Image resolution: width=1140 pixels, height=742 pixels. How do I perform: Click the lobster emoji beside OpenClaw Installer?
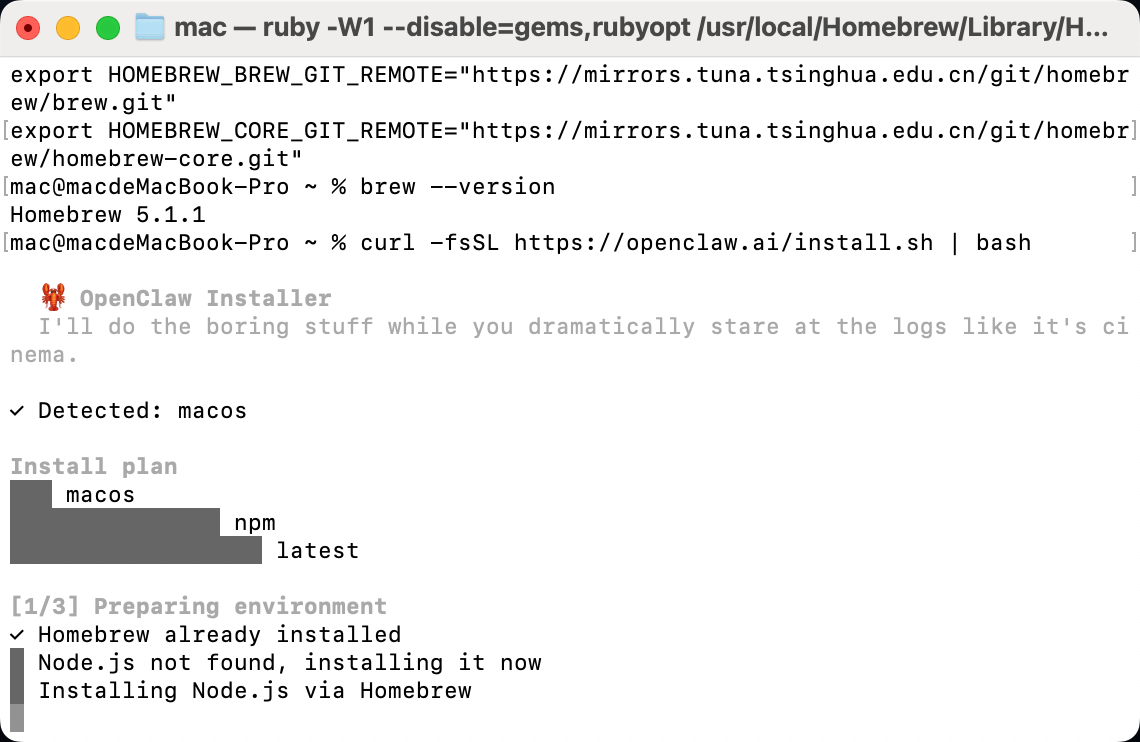coord(53,297)
